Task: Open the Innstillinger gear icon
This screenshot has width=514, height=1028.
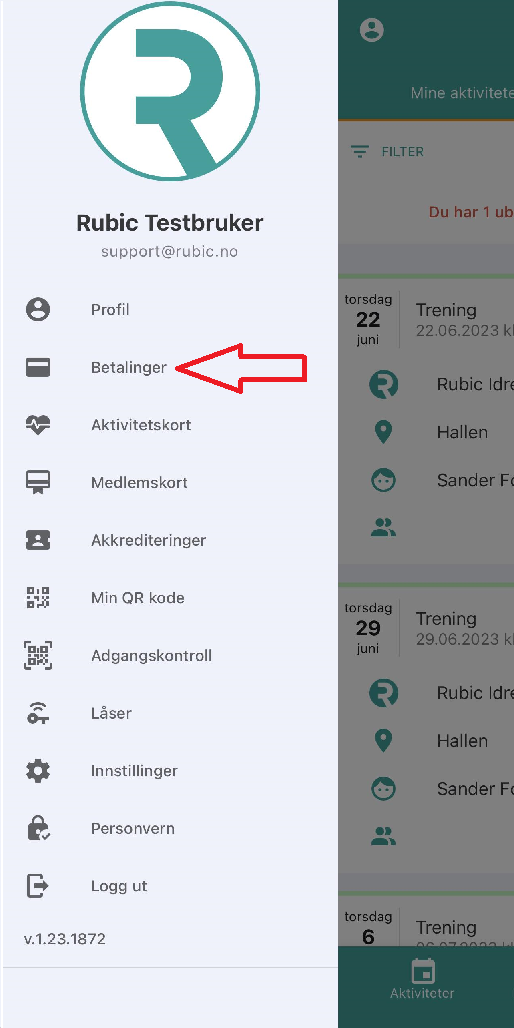Action: coord(38,771)
